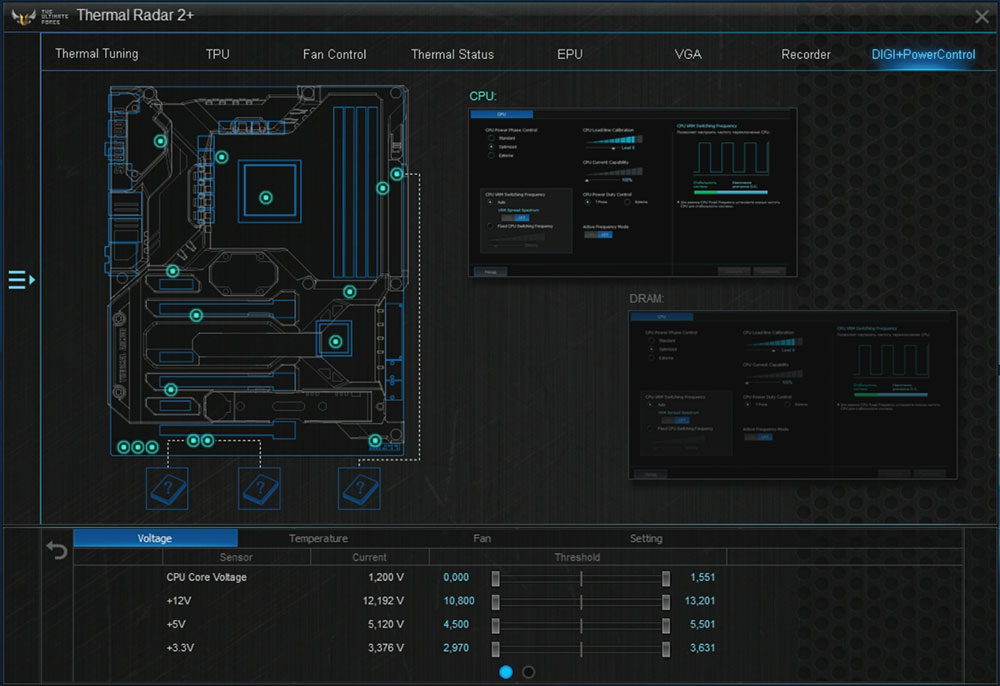Open the DRAM power control preview
Viewport: 1000px width, 686px height.
pyautogui.click(x=793, y=395)
